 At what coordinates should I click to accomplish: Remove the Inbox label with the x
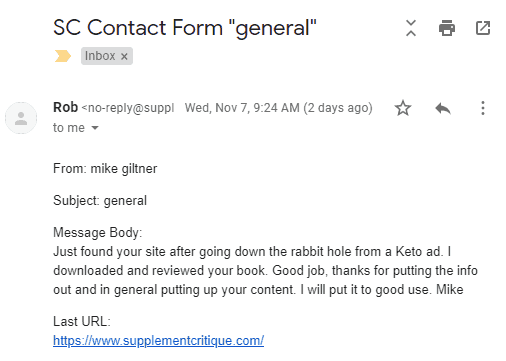pos(124,56)
